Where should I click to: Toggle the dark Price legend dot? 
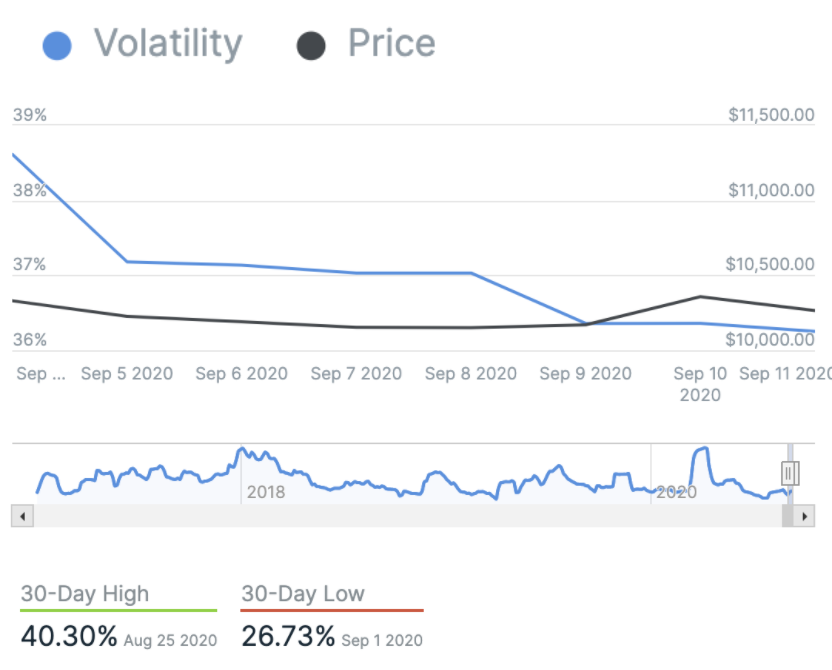pyautogui.click(x=311, y=45)
